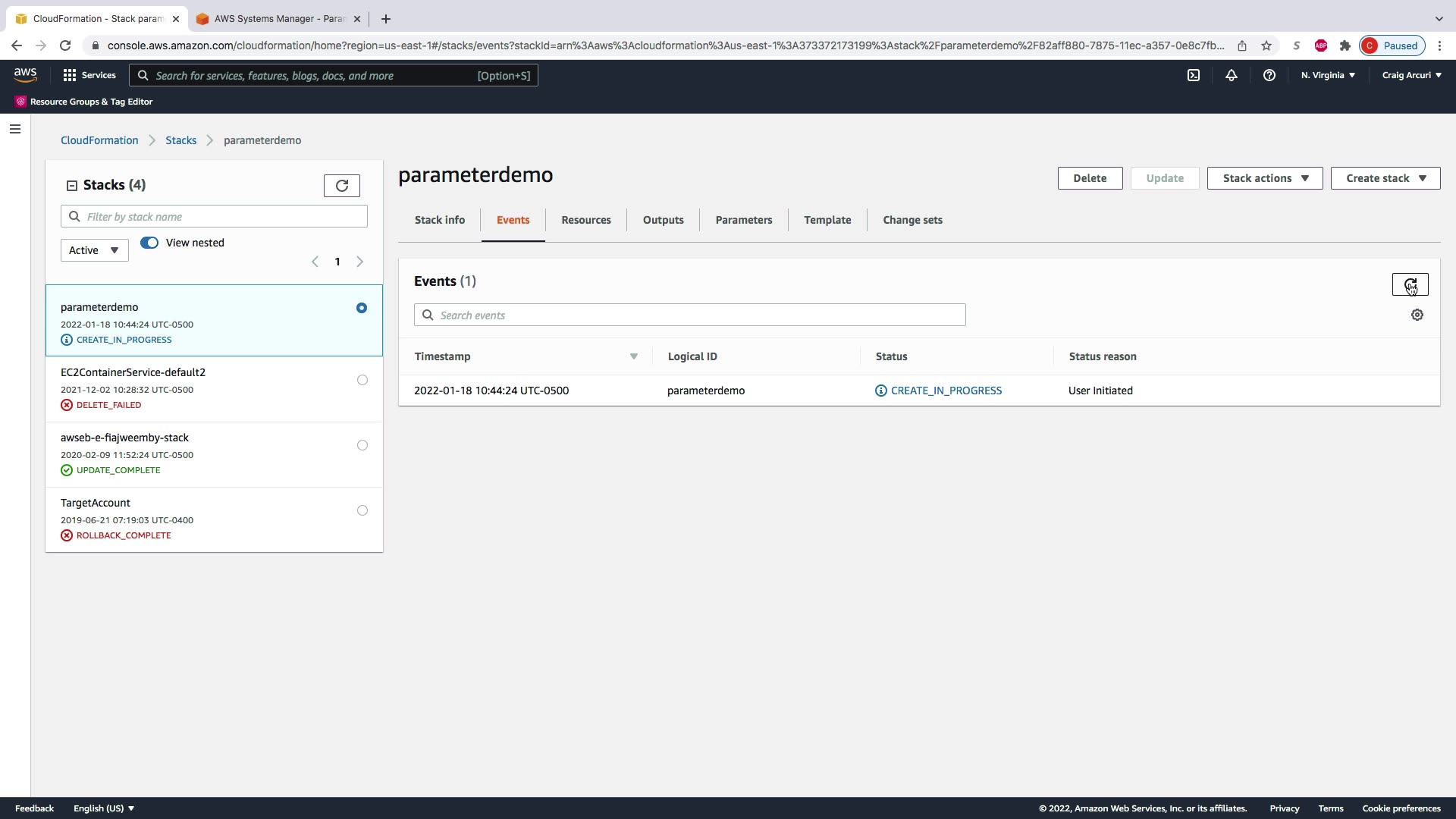This screenshot has width=1456, height=819.
Task: Open the N. Virginia region selector
Action: [x=1328, y=75]
